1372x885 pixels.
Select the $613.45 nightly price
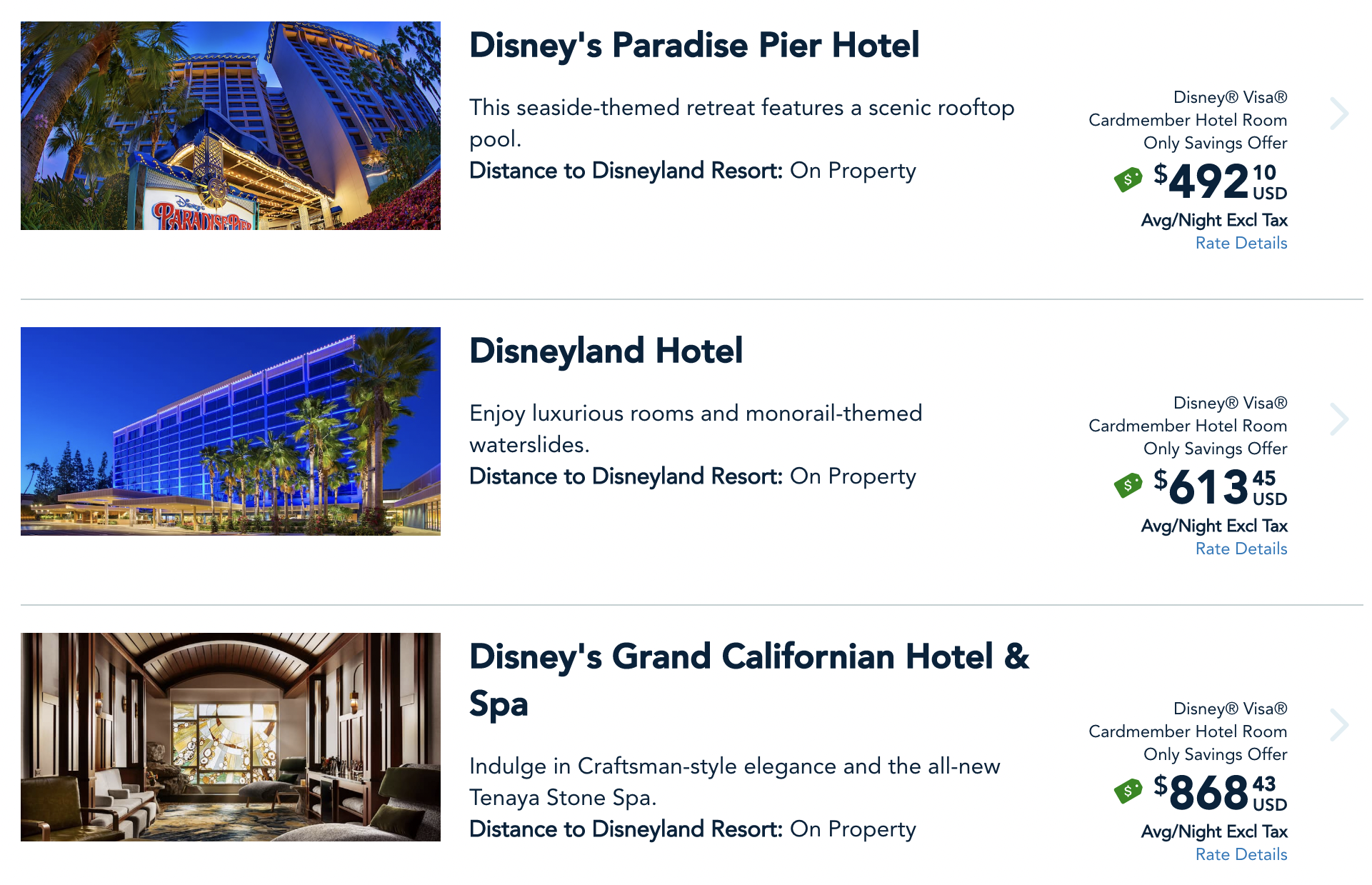[x=1219, y=486]
